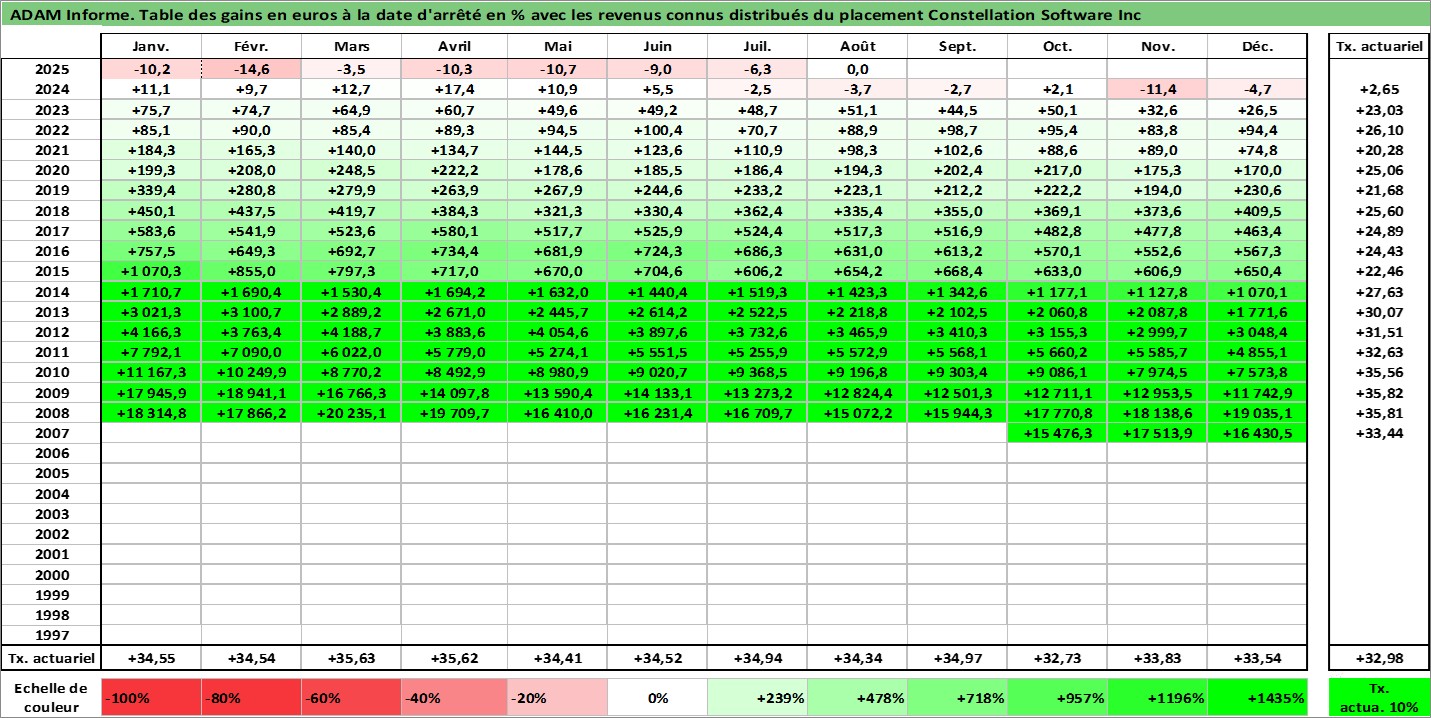
Task: Select the +239% light green swatch
Action: coord(757,697)
